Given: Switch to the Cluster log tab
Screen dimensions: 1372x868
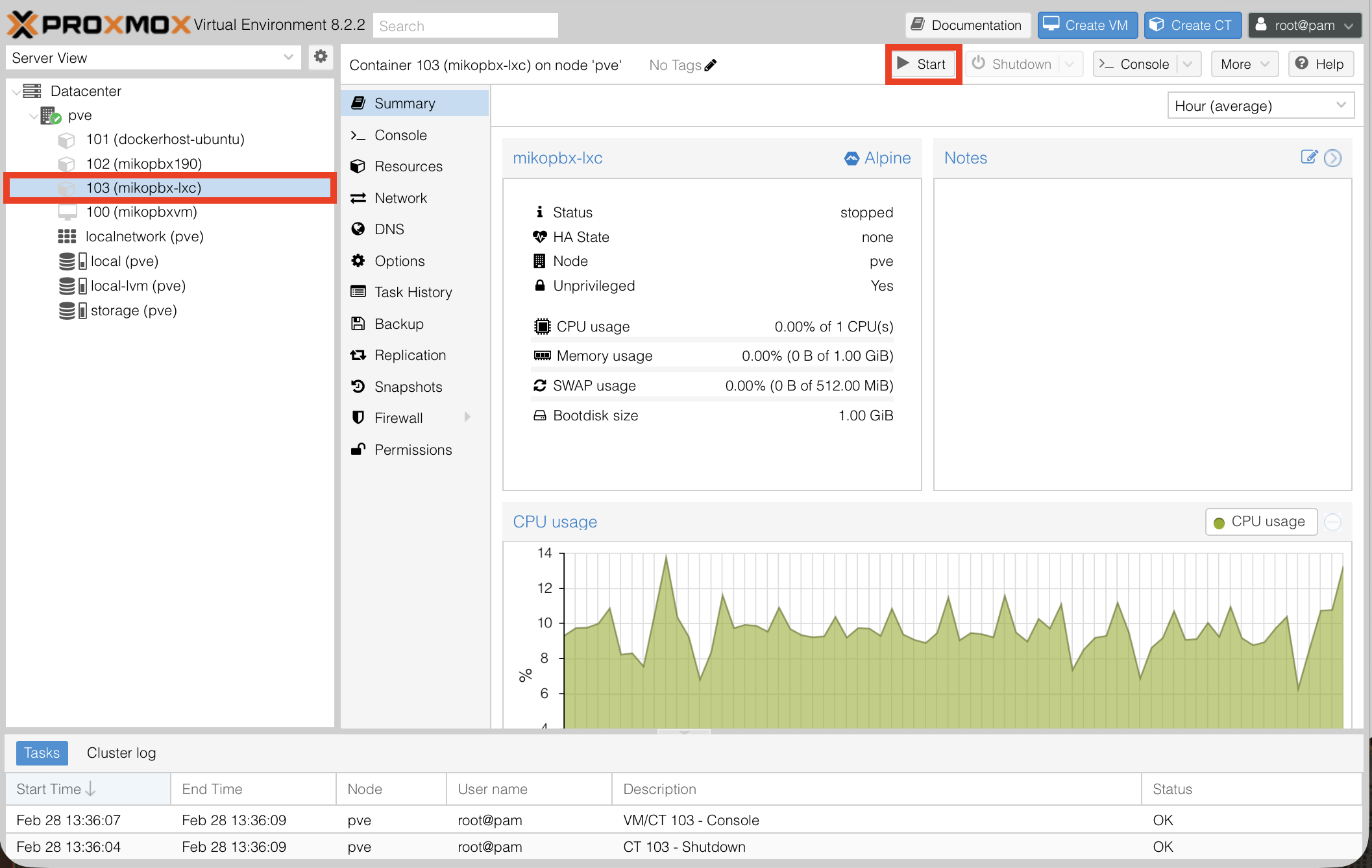Looking at the screenshot, I should point(121,753).
